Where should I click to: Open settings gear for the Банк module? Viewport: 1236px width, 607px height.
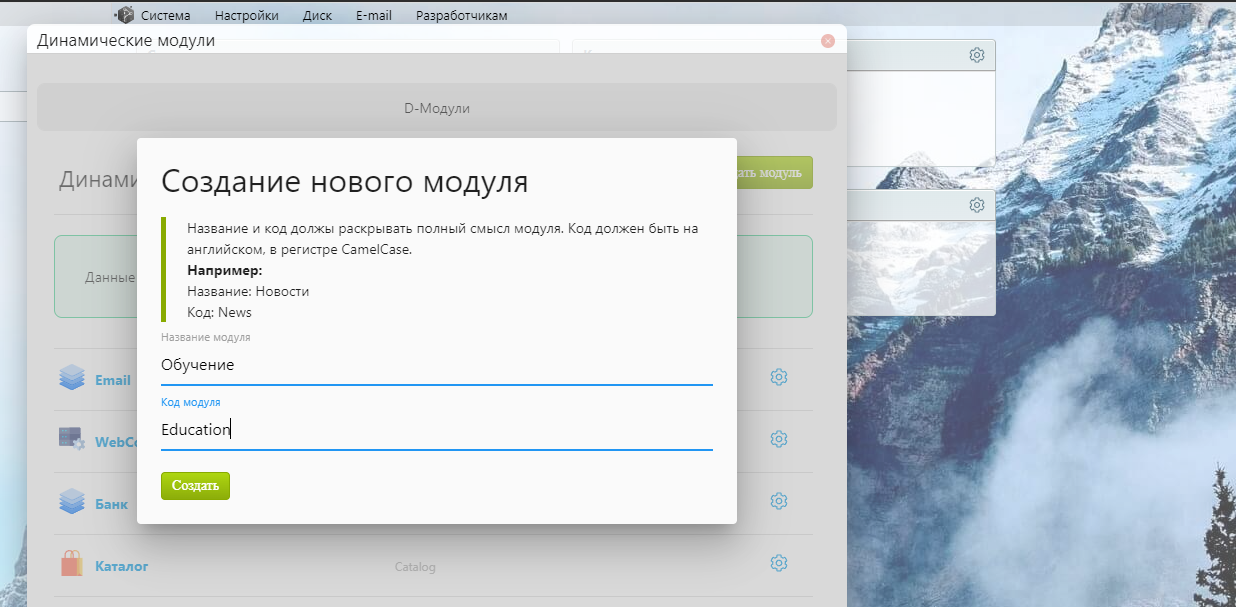click(x=779, y=501)
